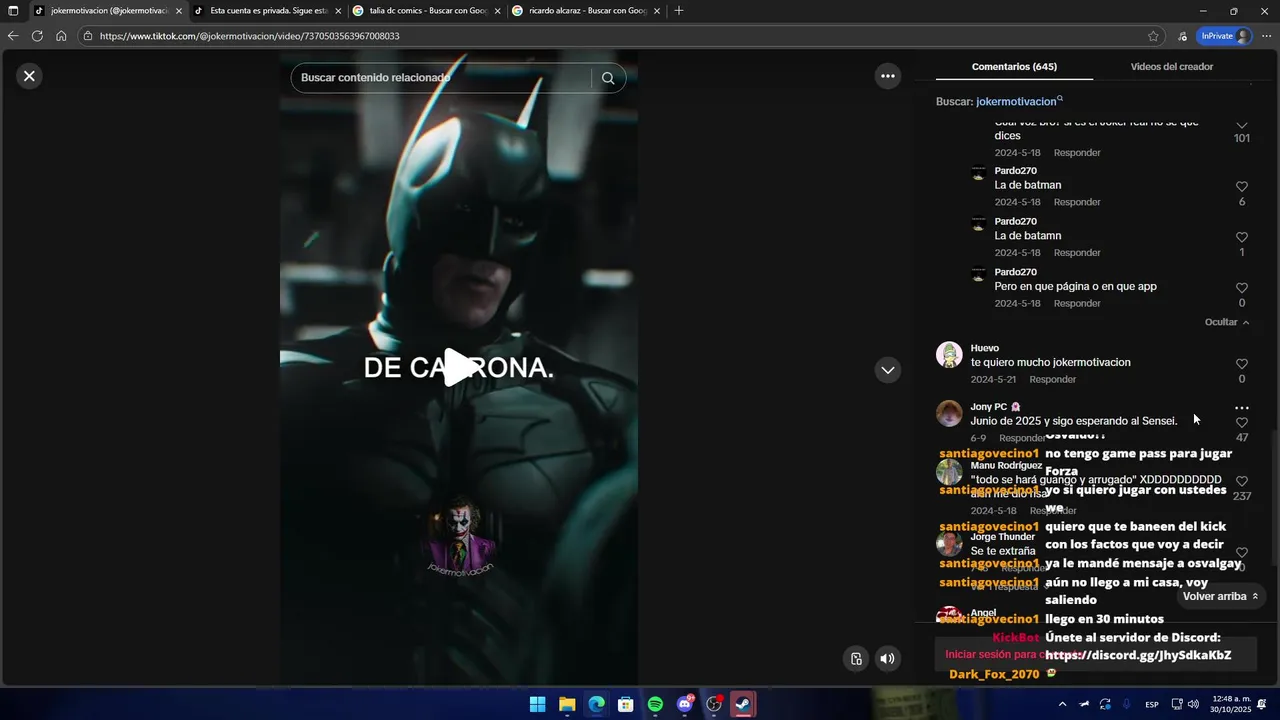Focus the 'Buscar contenido relacionado' search field
Screen dimensions: 1280x720
tap(444, 78)
